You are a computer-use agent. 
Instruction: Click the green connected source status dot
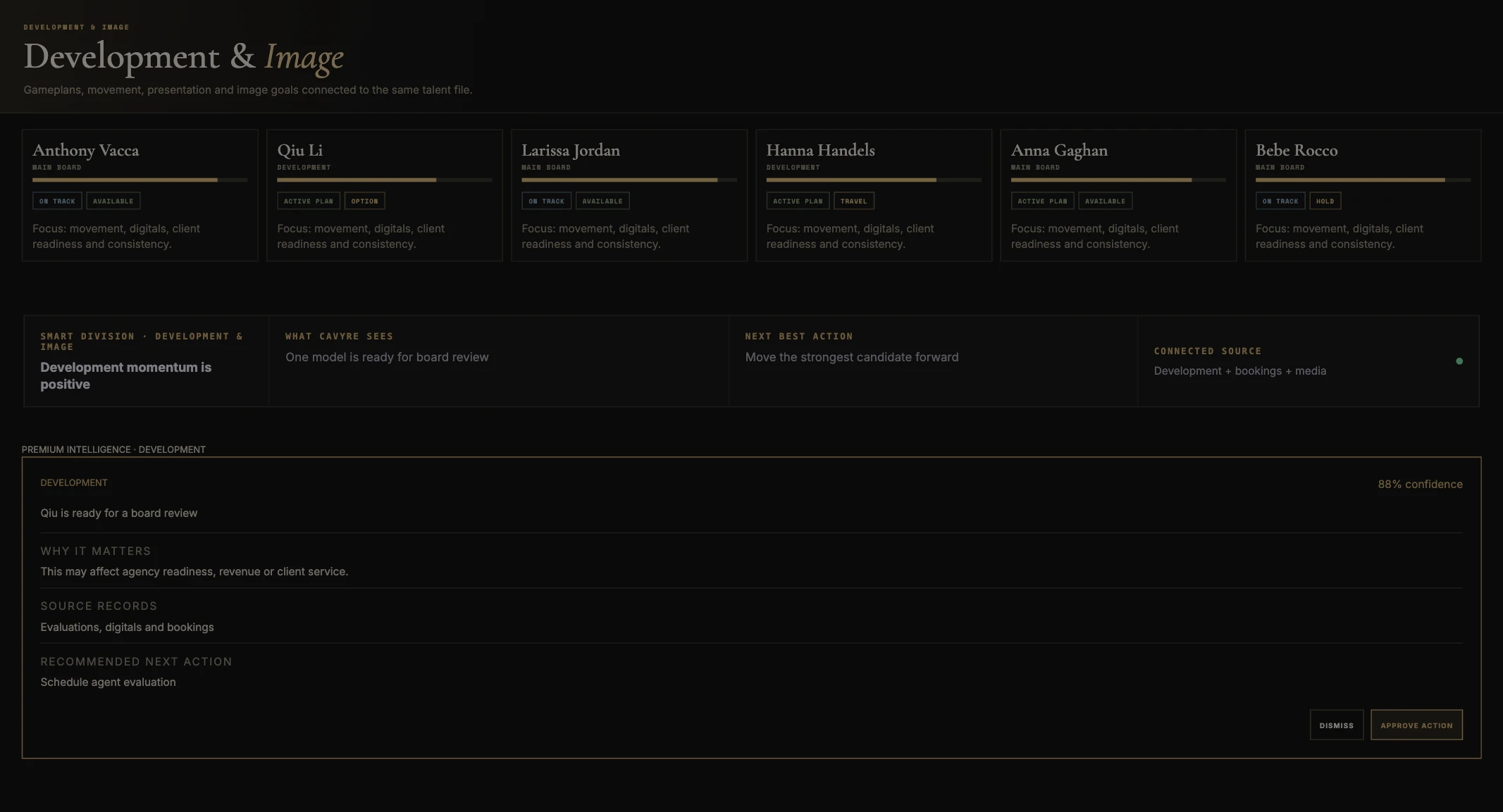tap(1459, 361)
